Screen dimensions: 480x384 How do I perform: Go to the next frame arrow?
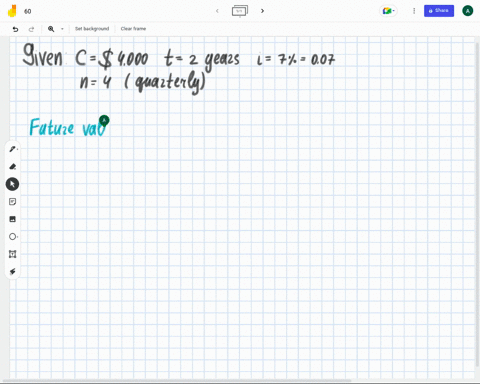(x=262, y=11)
